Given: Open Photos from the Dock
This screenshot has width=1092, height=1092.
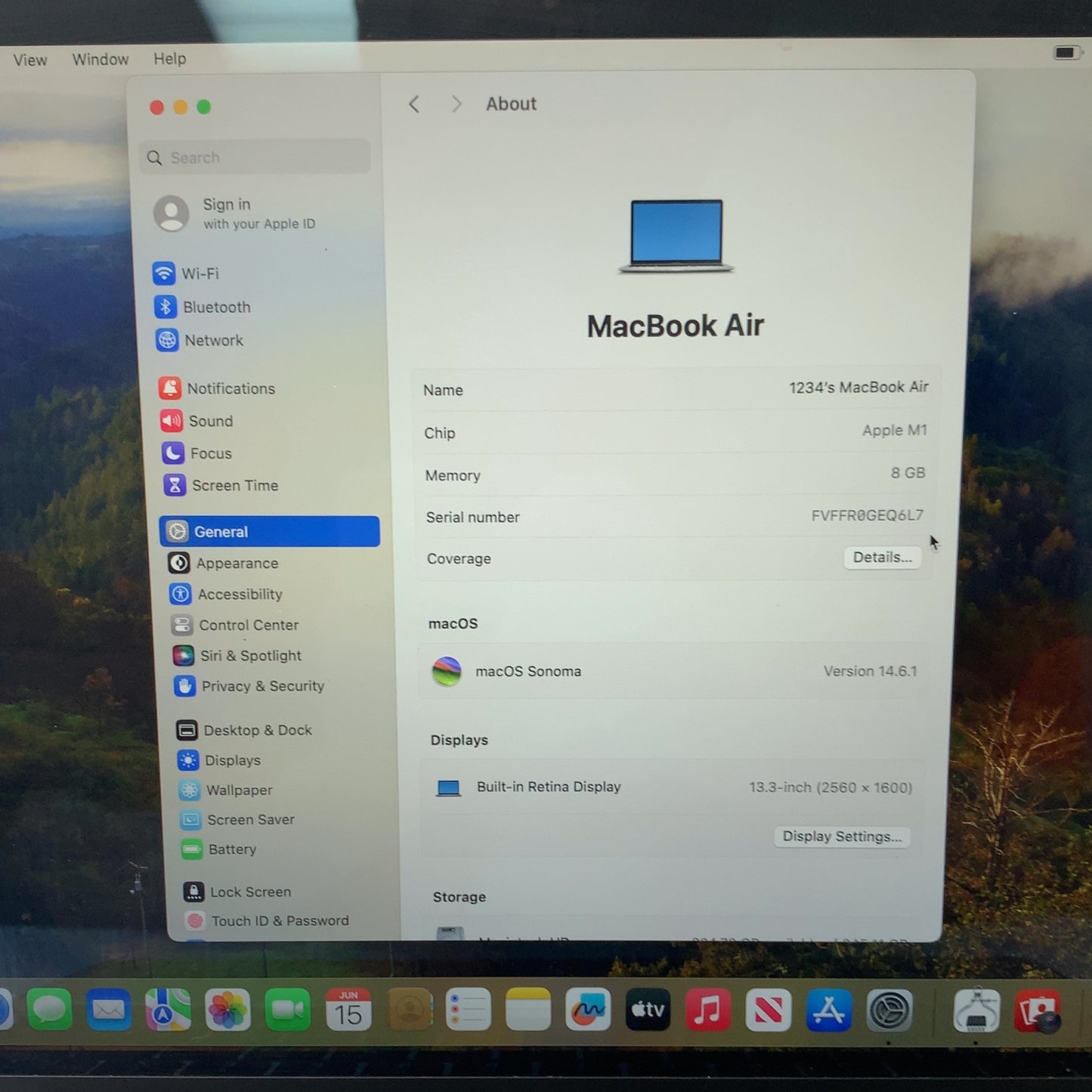Looking at the screenshot, I should (227, 1010).
